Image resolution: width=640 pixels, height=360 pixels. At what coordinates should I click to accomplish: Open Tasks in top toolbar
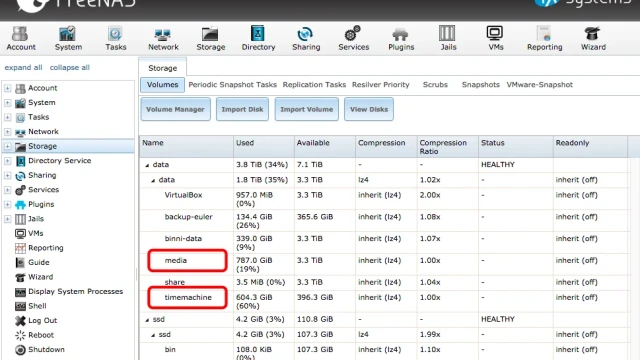pos(116,38)
